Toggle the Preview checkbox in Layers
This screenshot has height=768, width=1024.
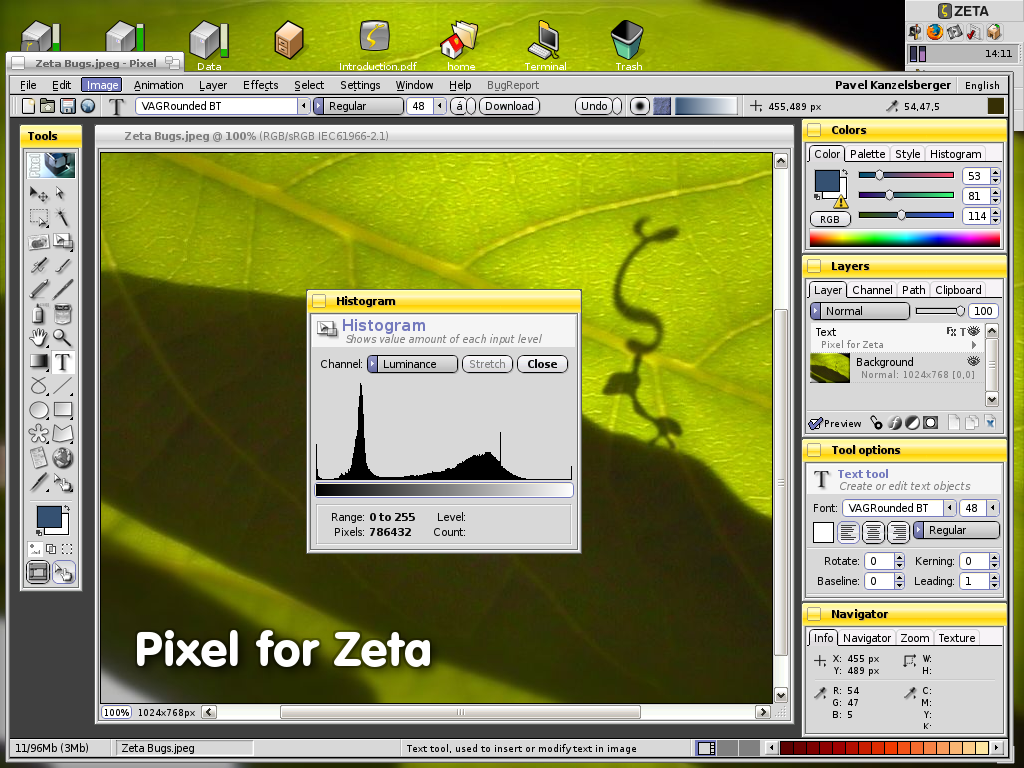point(835,423)
